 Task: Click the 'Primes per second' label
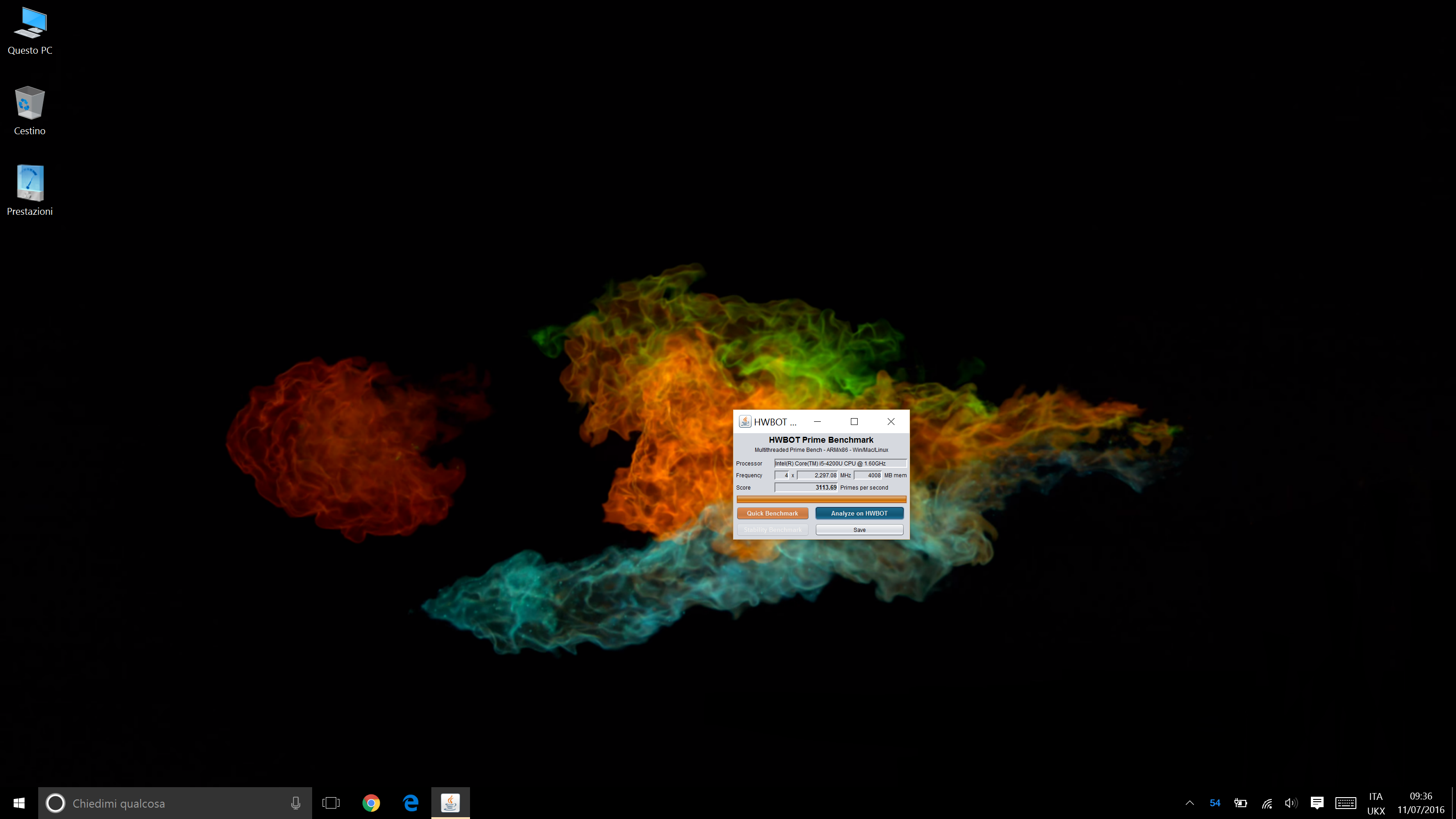click(x=864, y=487)
